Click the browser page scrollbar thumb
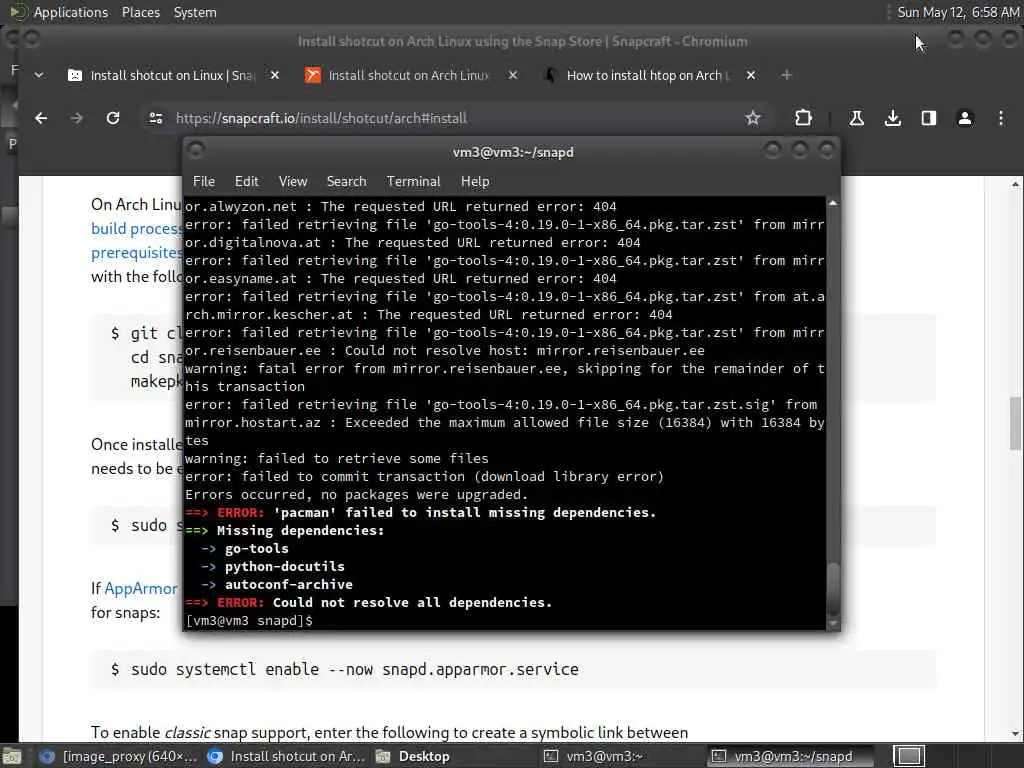The height and width of the screenshot is (768, 1024). click(x=1015, y=423)
